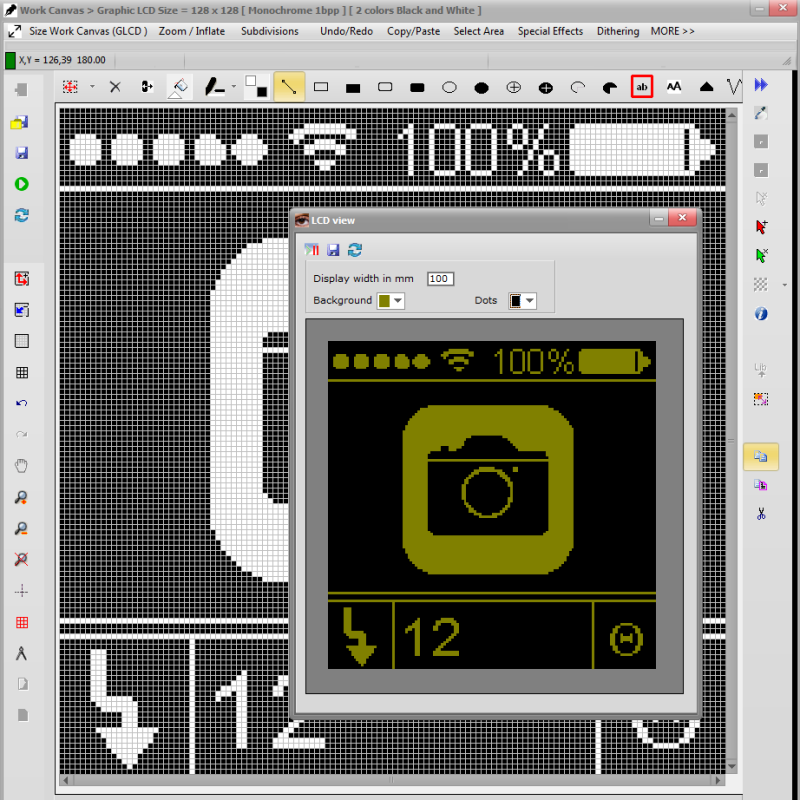
Task: Expand the MORE >> menu
Action: tap(672, 31)
